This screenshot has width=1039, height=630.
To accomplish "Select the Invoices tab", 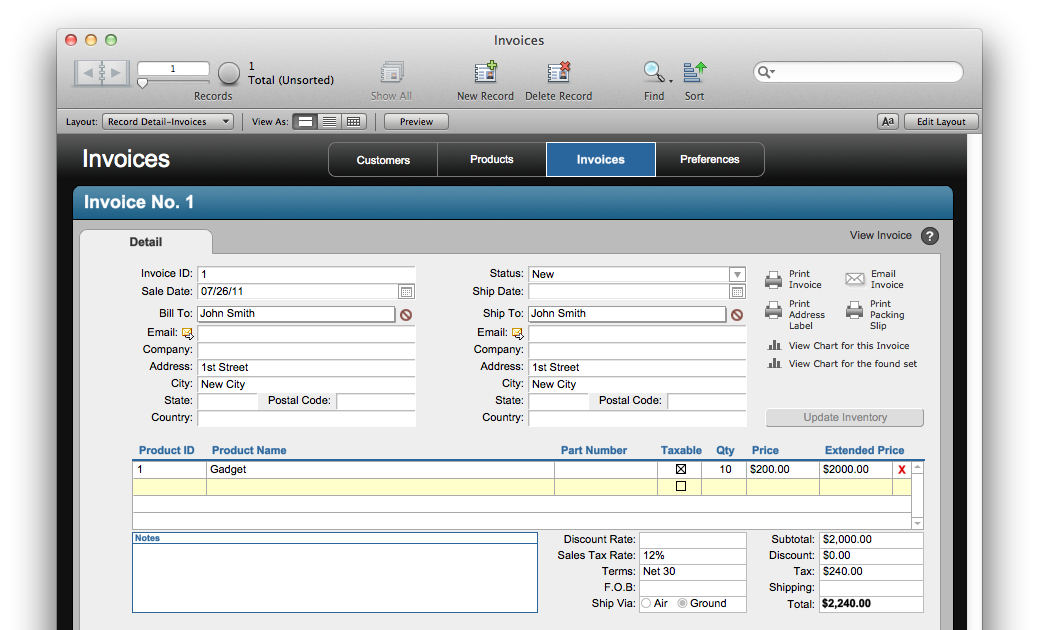I will point(600,160).
